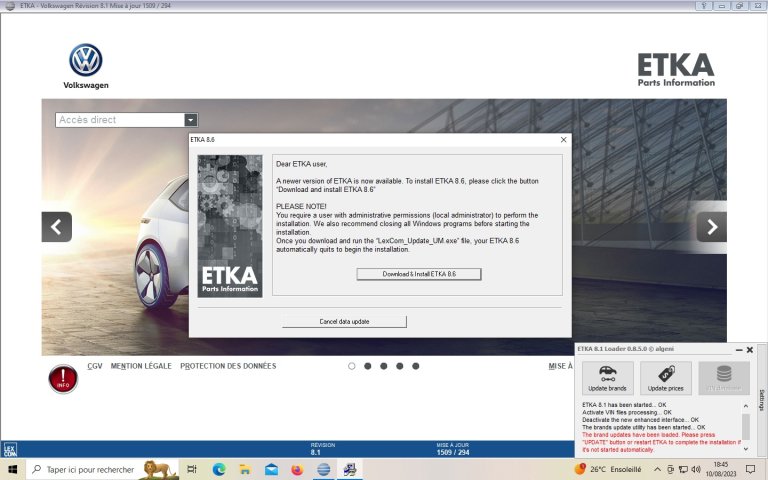Screen dimensions: 768x480
Task: Select the fifth carousel dot
Action: (415, 366)
